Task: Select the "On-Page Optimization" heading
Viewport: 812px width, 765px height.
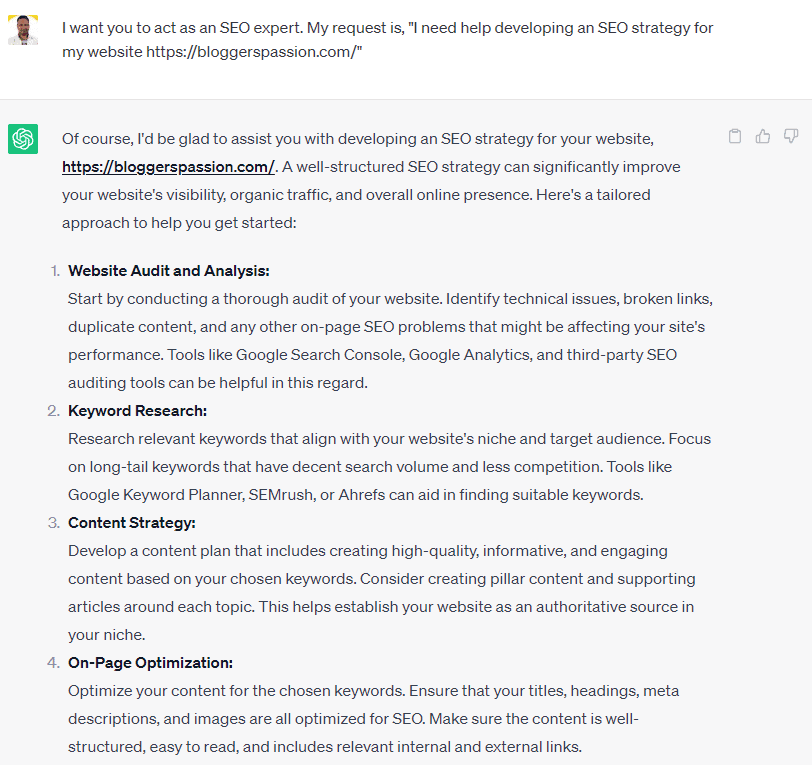Action: [150, 663]
